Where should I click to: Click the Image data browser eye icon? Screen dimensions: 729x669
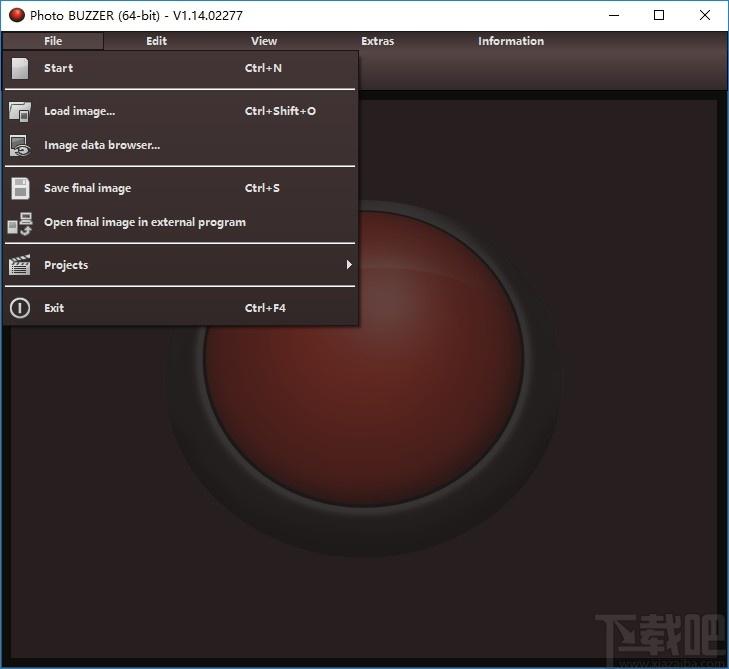pyautogui.click(x=20, y=146)
